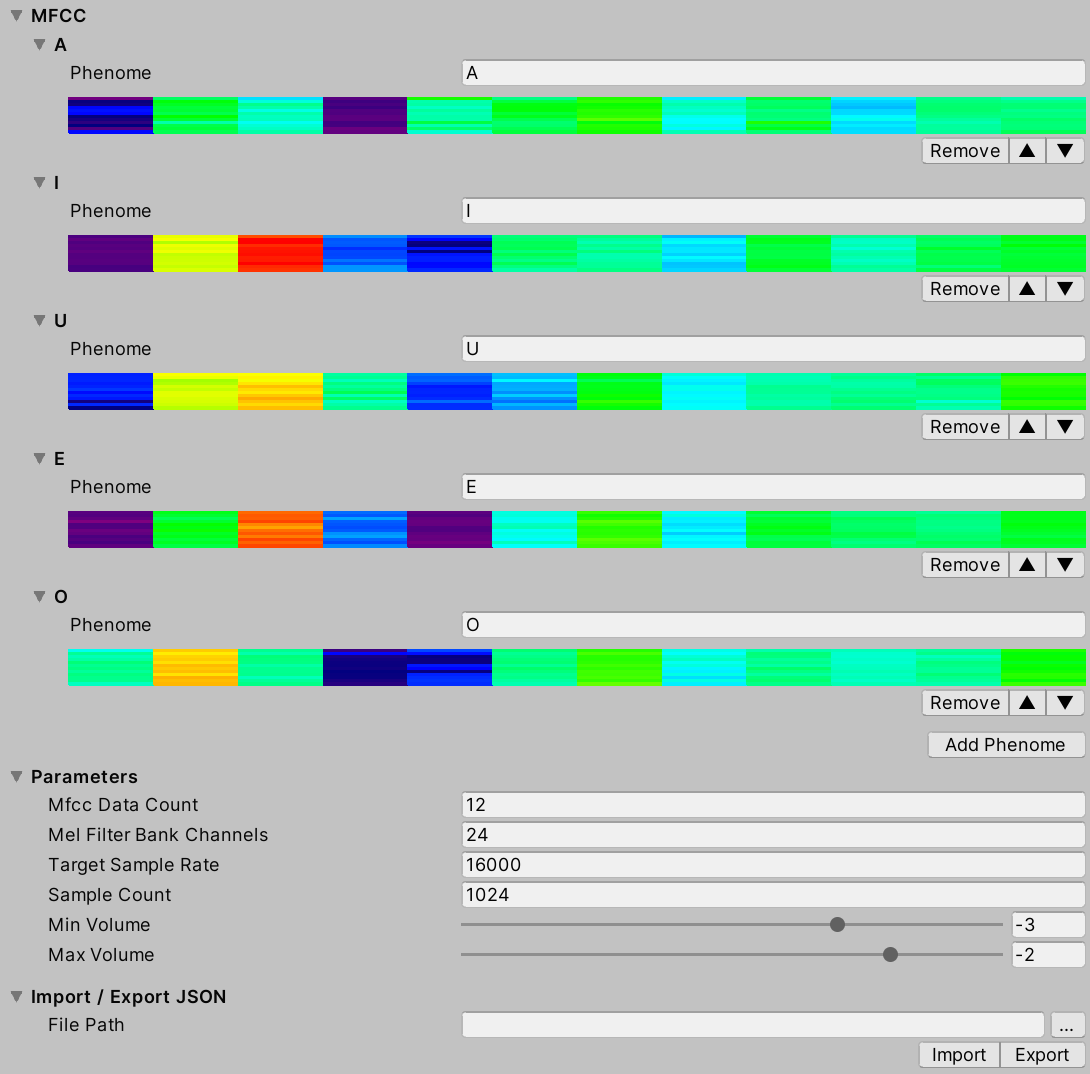
Task: Click the O phoneme MFCC color bar
Action: point(576,667)
